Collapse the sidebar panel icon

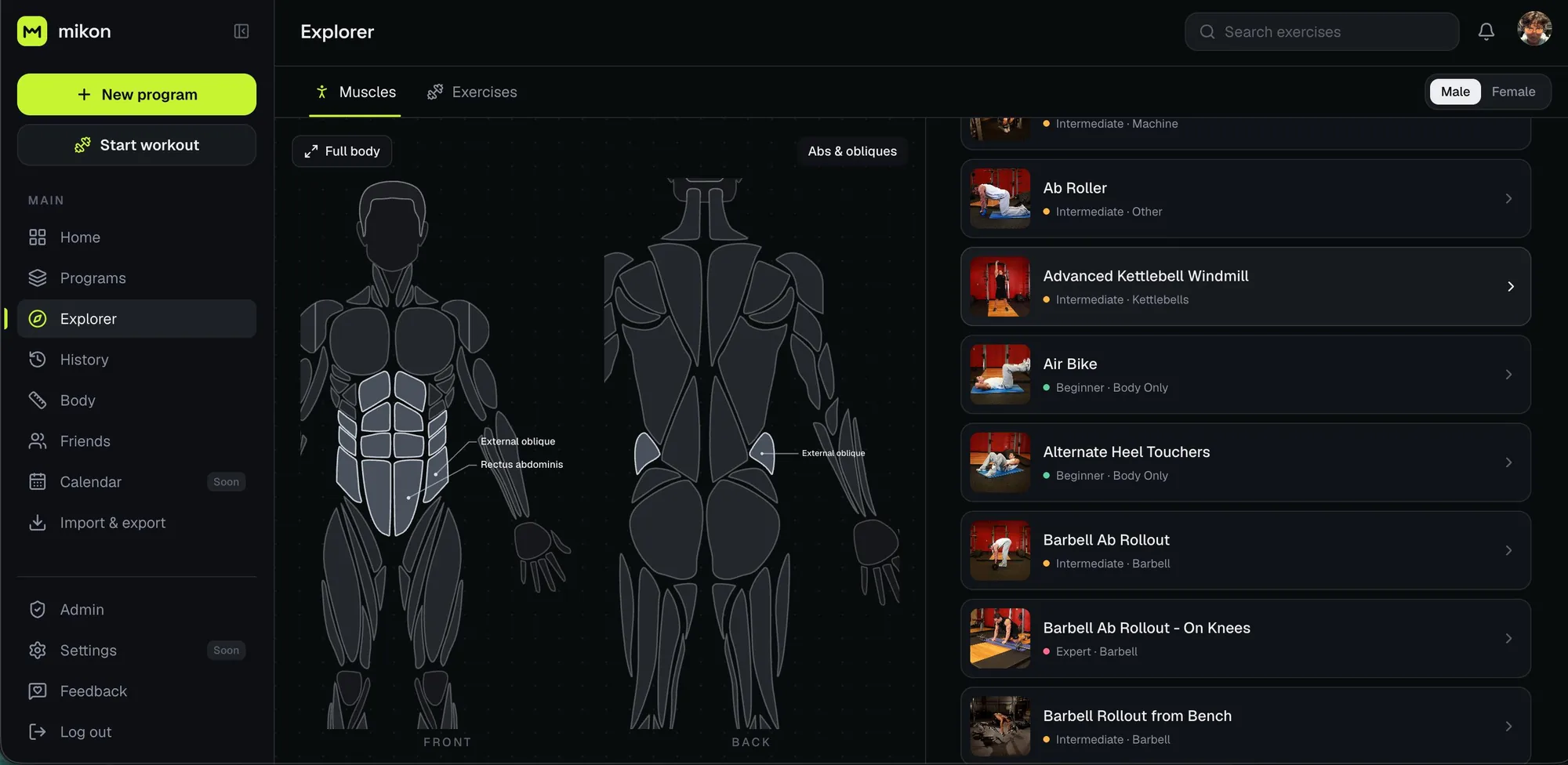tap(241, 31)
